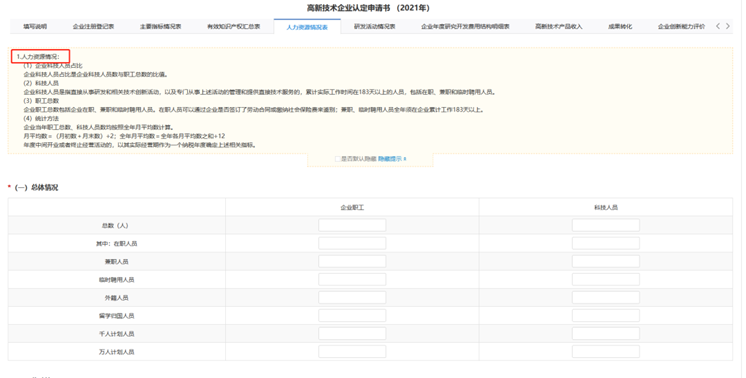The image size is (746, 378).
Task: Click the (3) 职工总数 hint line
Action: click(x=41, y=101)
